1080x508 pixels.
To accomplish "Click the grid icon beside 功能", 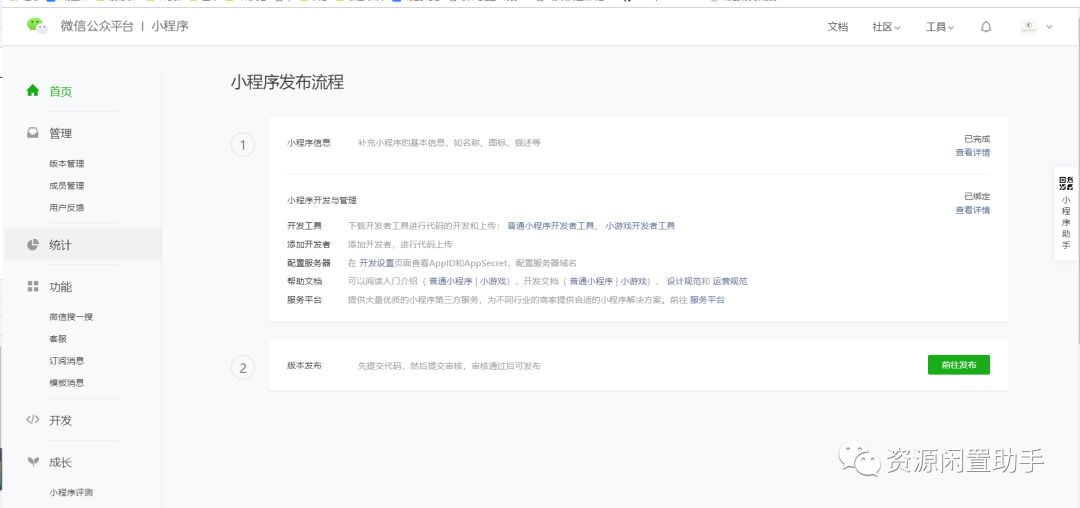I will (x=32, y=286).
